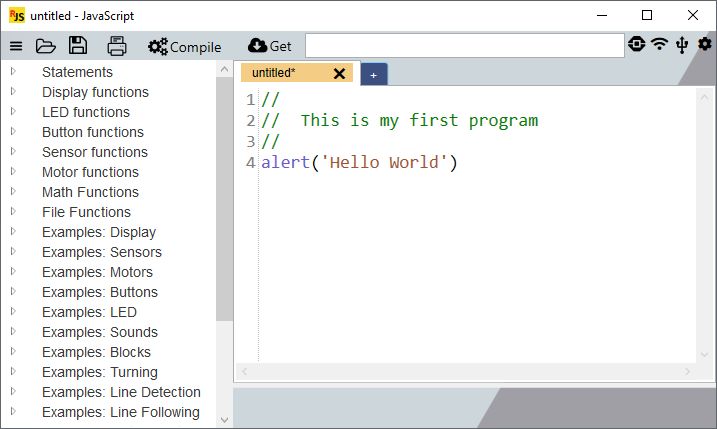Click the Motor functions label

tap(91, 172)
